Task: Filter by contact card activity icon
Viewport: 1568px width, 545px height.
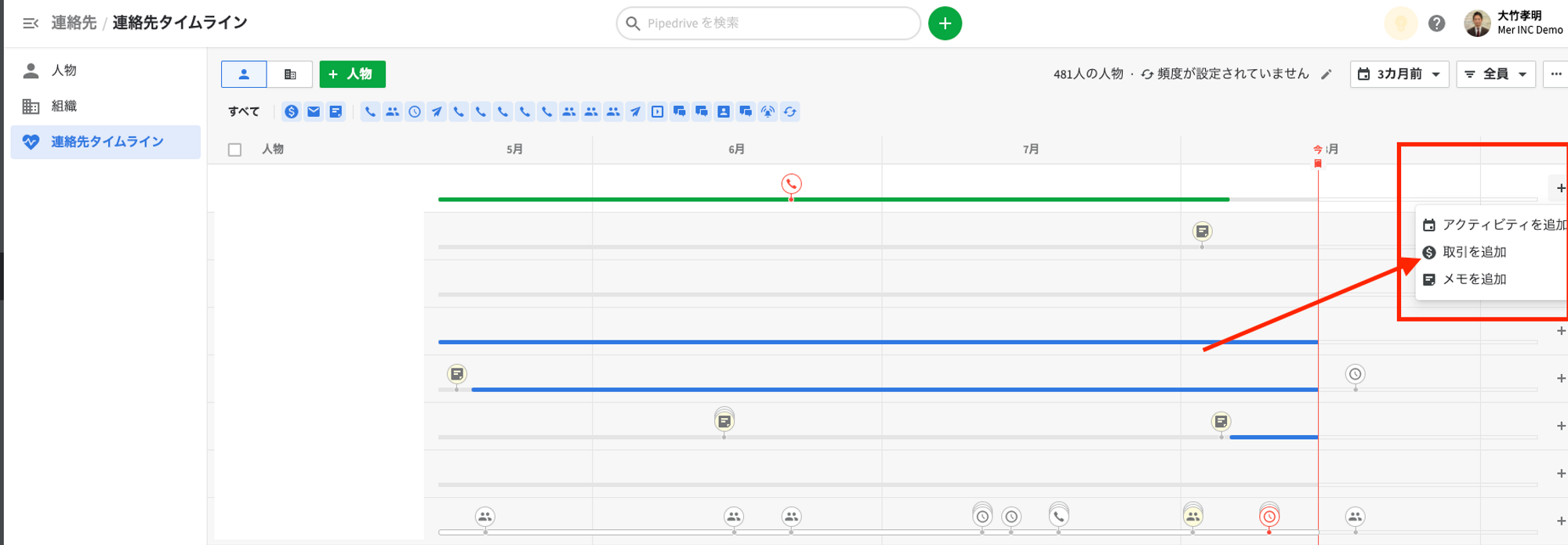Action: [724, 111]
